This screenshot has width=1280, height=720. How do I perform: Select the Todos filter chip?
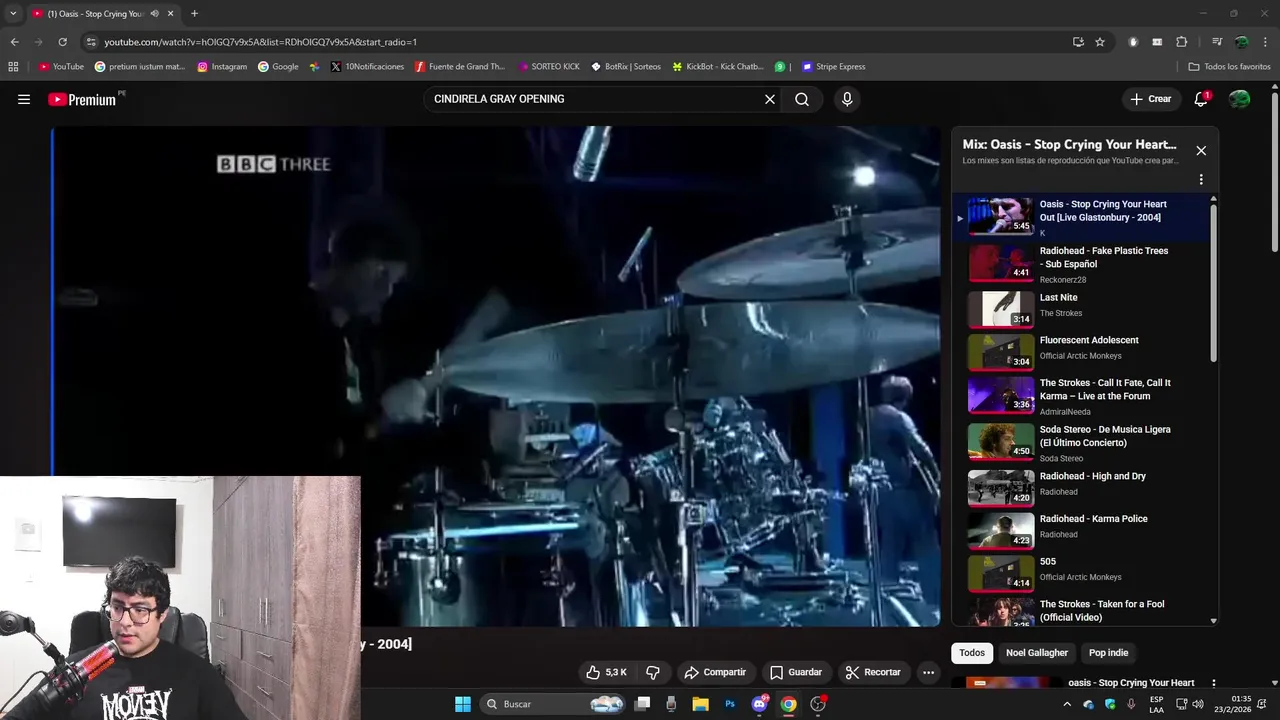click(x=972, y=653)
